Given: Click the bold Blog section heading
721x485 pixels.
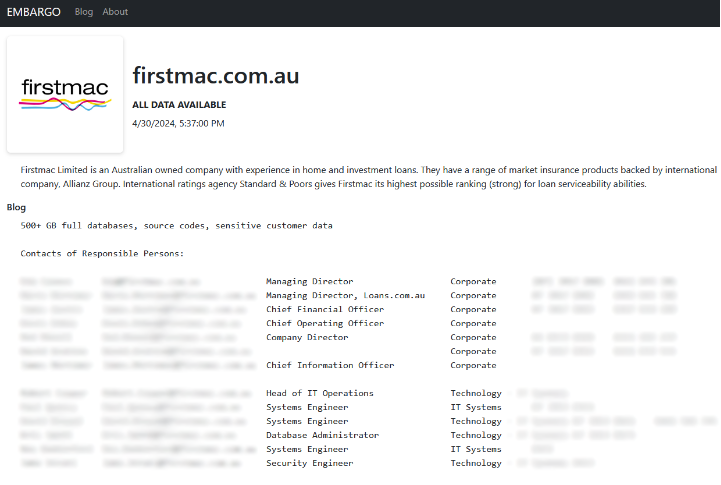Looking at the screenshot, I should (x=16, y=207).
